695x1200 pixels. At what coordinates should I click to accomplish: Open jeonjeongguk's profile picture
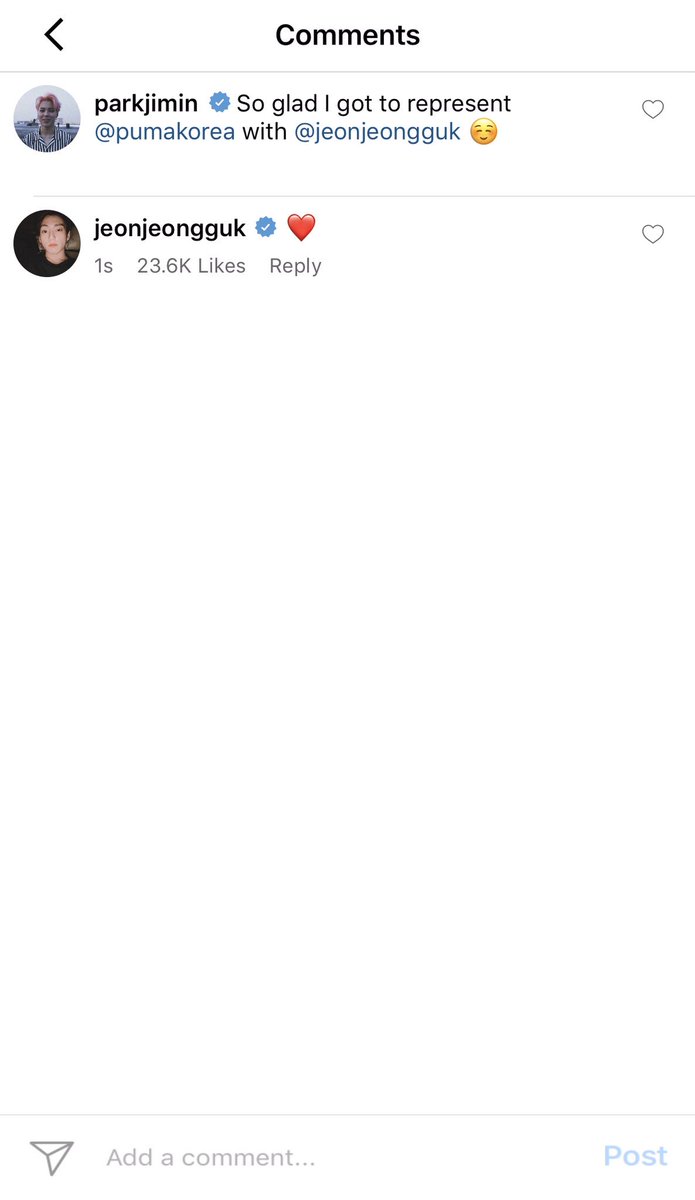pos(46,243)
